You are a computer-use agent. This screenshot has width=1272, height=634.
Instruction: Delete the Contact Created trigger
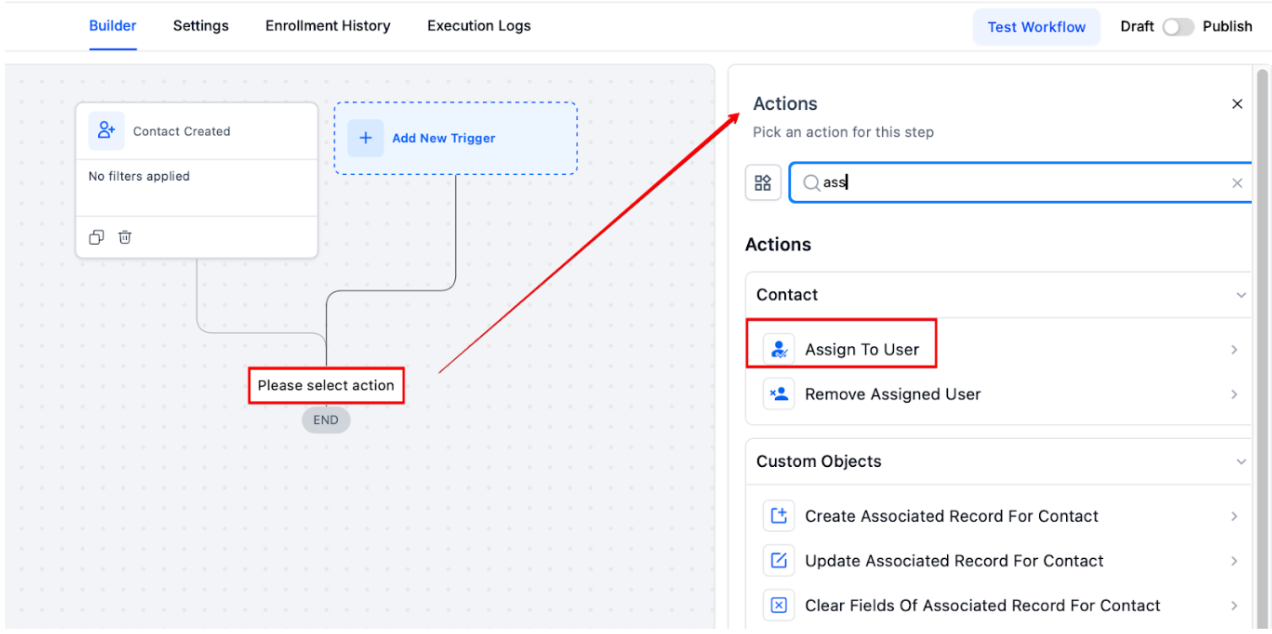[x=125, y=238]
